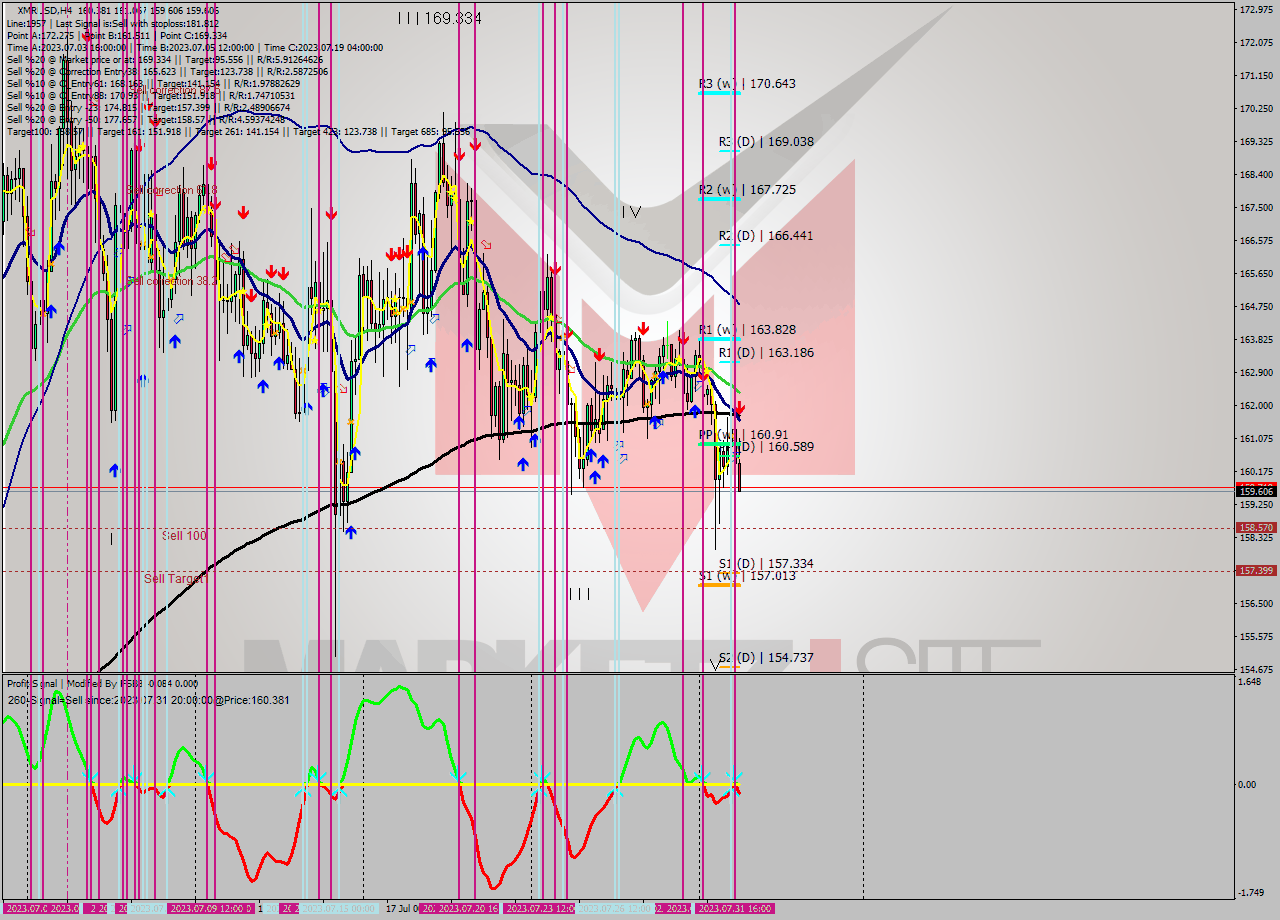The image size is (1280, 920).
Task: Select the 2023.07.23 12:0 time marker
Action: [x=540, y=908]
